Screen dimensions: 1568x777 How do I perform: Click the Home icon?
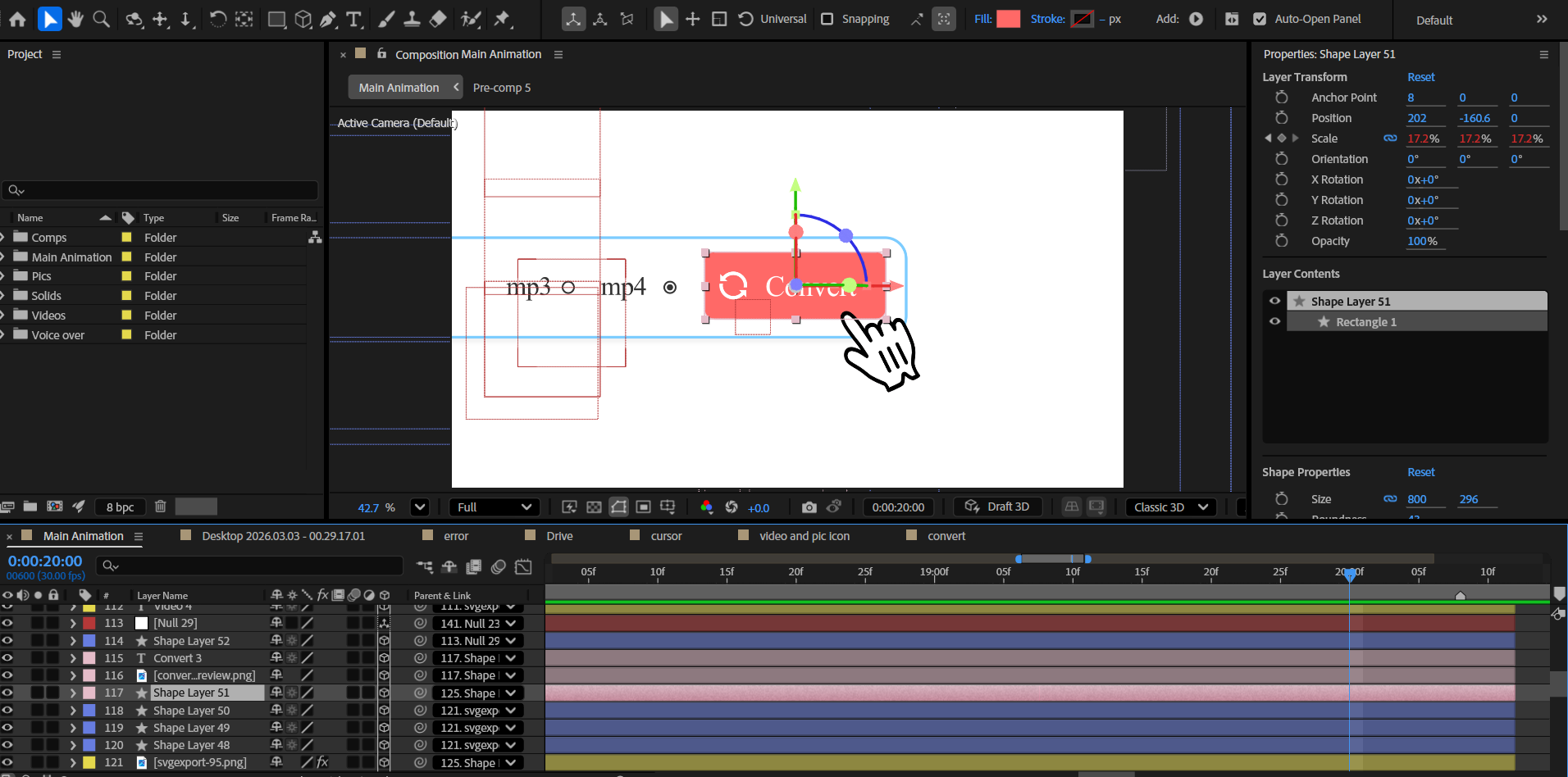pyautogui.click(x=17, y=19)
